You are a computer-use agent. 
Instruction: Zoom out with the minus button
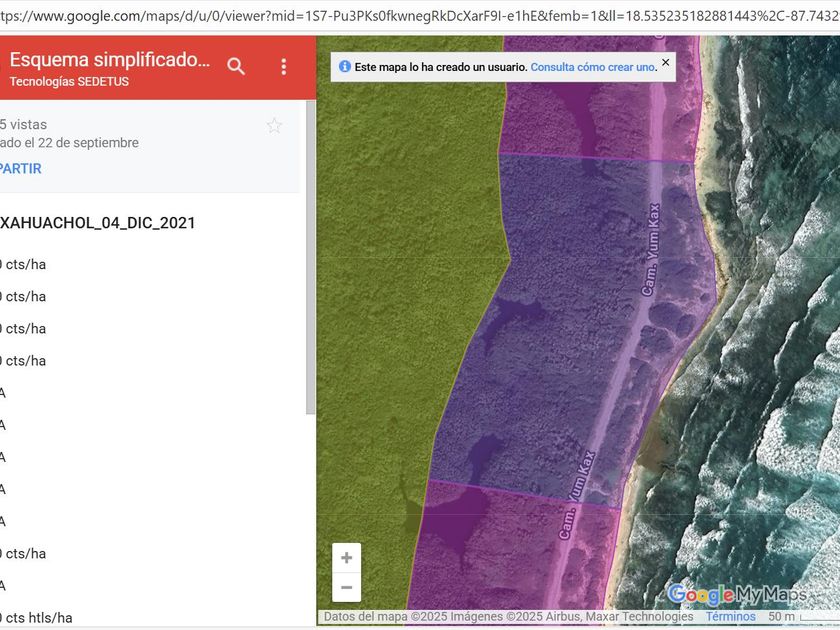click(346, 587)
